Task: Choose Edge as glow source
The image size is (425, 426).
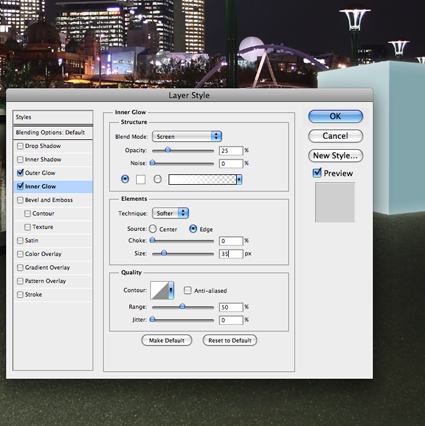Action: tap(193, 229)
